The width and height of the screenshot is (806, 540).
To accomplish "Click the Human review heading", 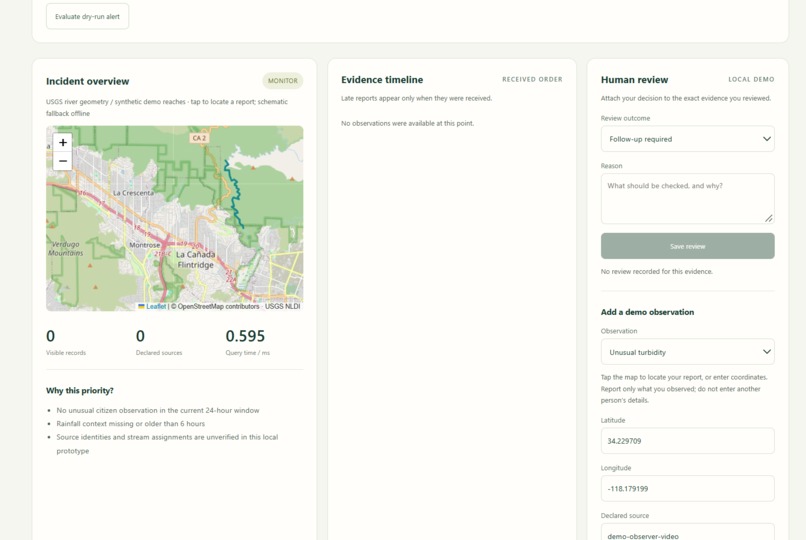I will click(634, 80).
